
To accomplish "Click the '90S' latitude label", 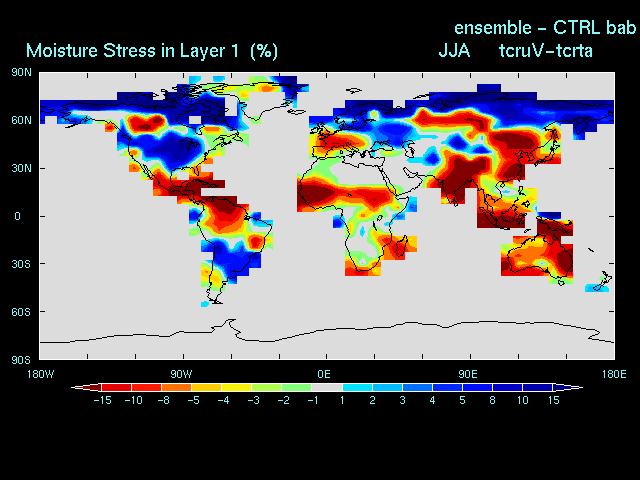I will coord(21,360).
